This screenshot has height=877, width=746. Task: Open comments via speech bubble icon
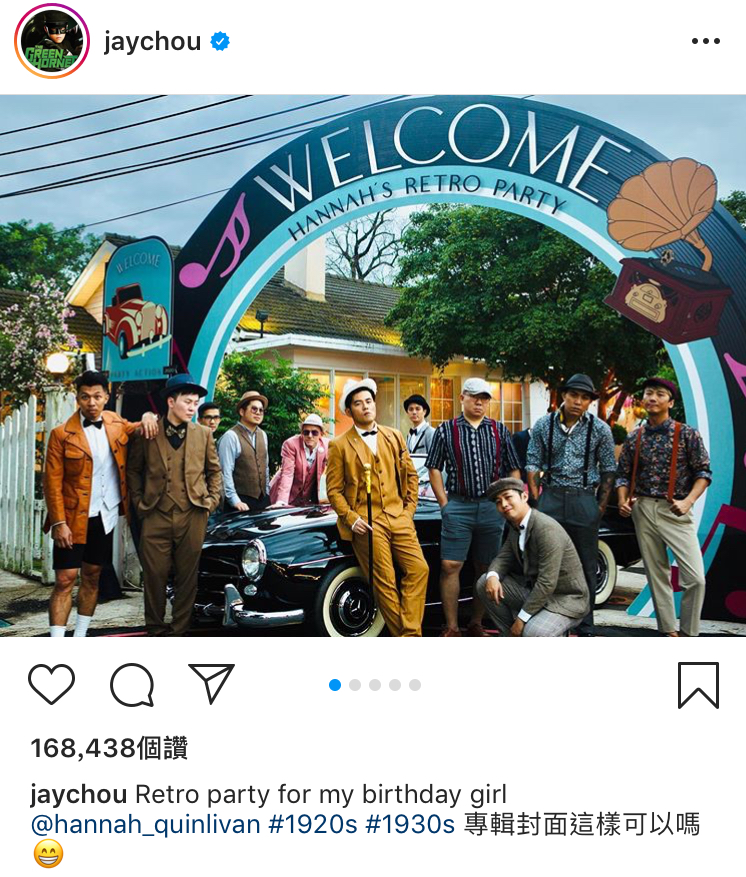[x=132, y=685]
